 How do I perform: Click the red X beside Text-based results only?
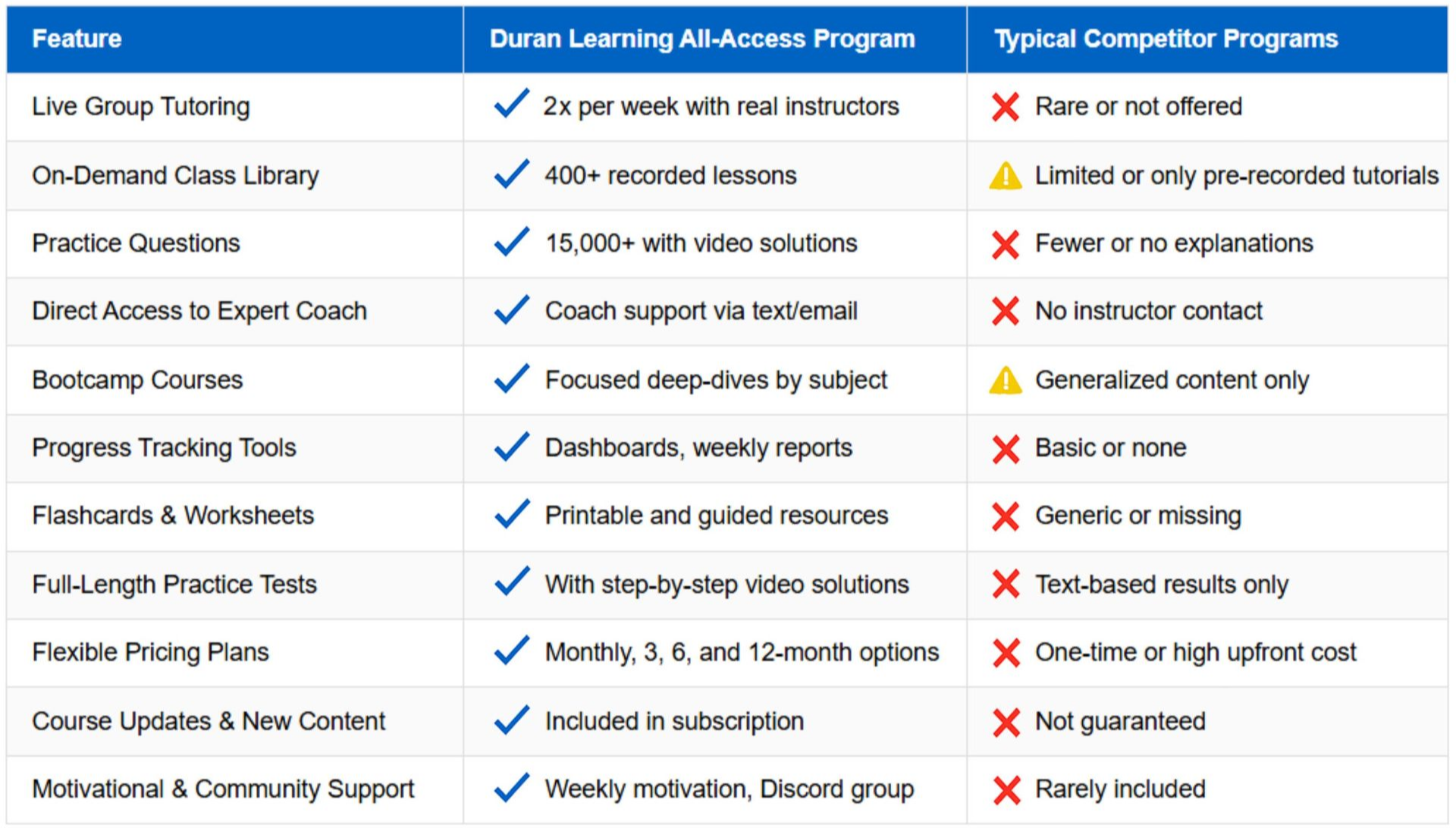(1006, 585)
